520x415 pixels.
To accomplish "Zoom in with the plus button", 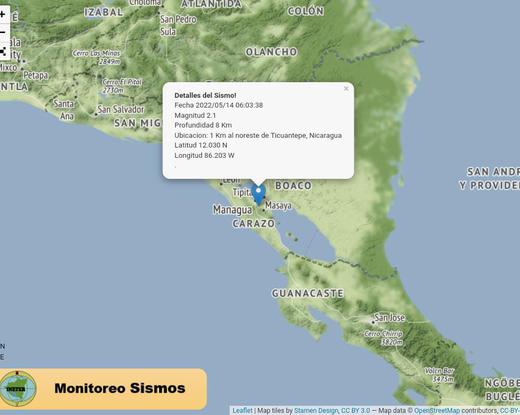I will (x=3, y=14).
